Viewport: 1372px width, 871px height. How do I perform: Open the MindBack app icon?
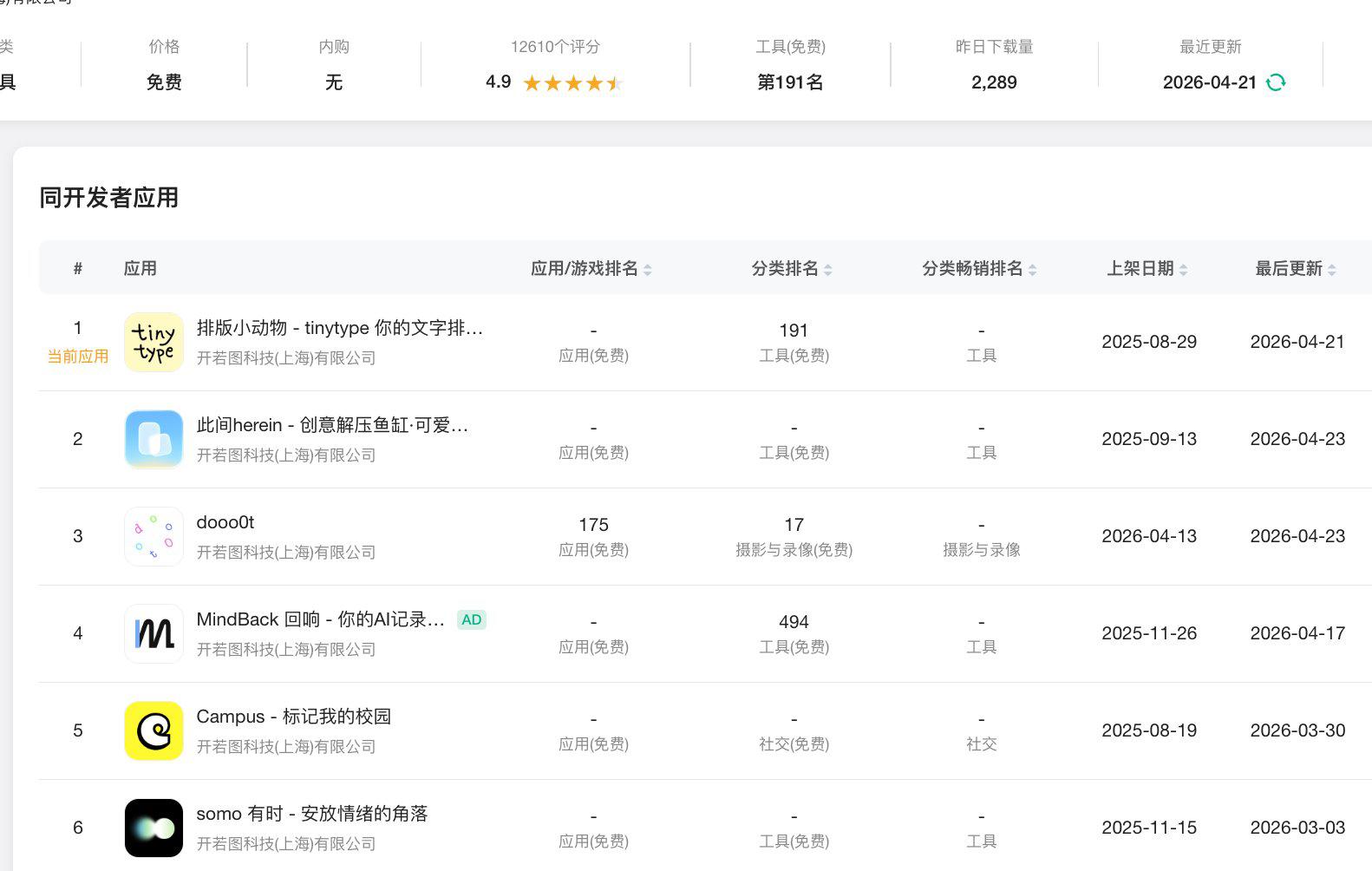tap(154, 633)
